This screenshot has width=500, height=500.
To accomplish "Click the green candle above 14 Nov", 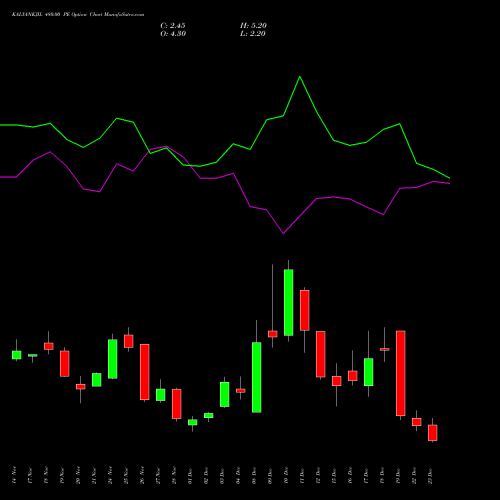I will tap(17, 355).
